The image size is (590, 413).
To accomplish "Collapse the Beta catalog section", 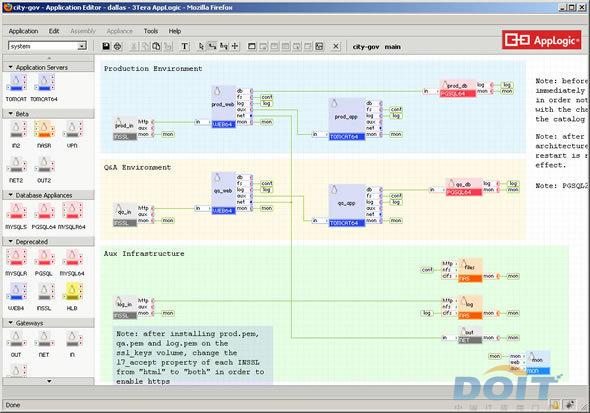I will [x=11, y=114].
